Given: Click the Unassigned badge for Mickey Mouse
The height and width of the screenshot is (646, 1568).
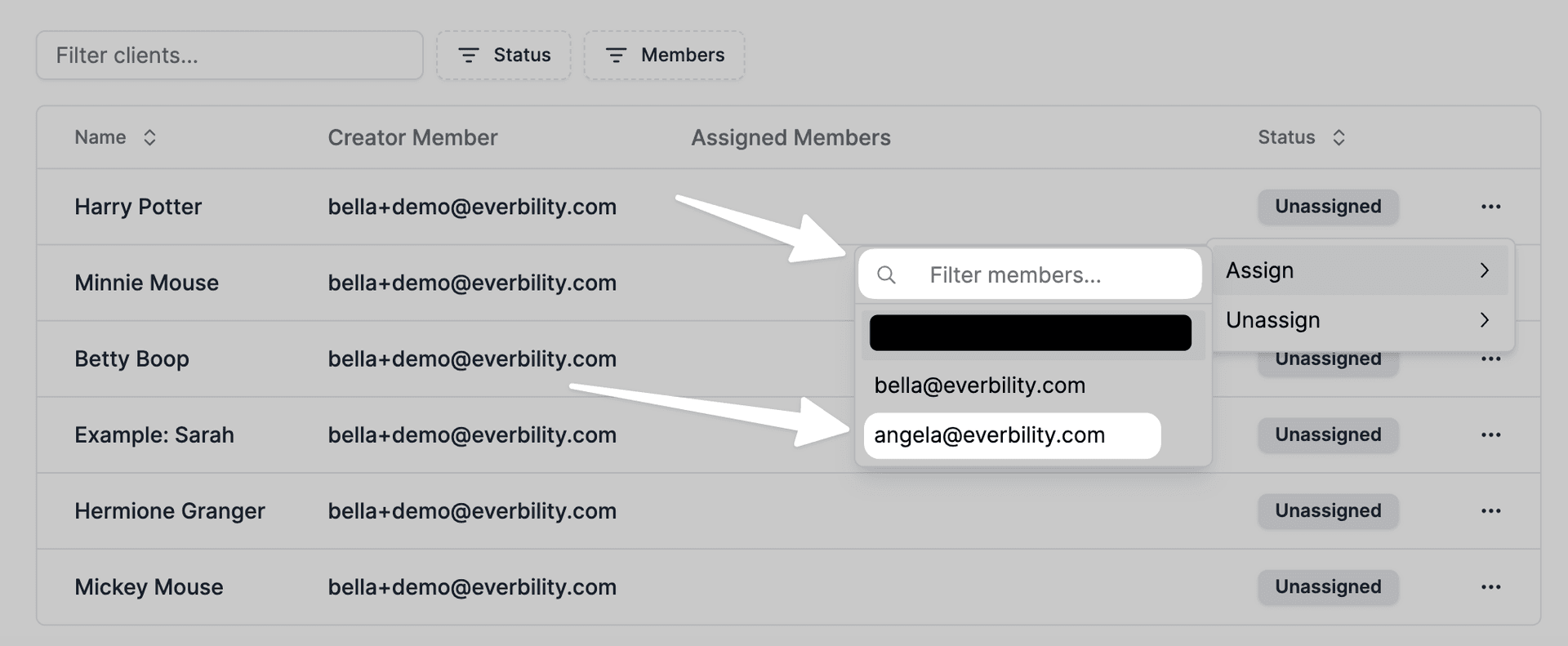Looking at the screenshot, I should click(x=1328, y=586).
